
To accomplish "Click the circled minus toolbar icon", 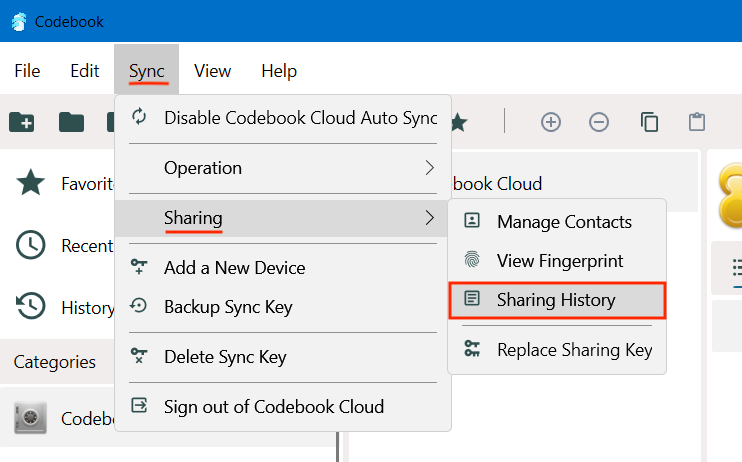I will pyautogui.click(x=599, y=122).
